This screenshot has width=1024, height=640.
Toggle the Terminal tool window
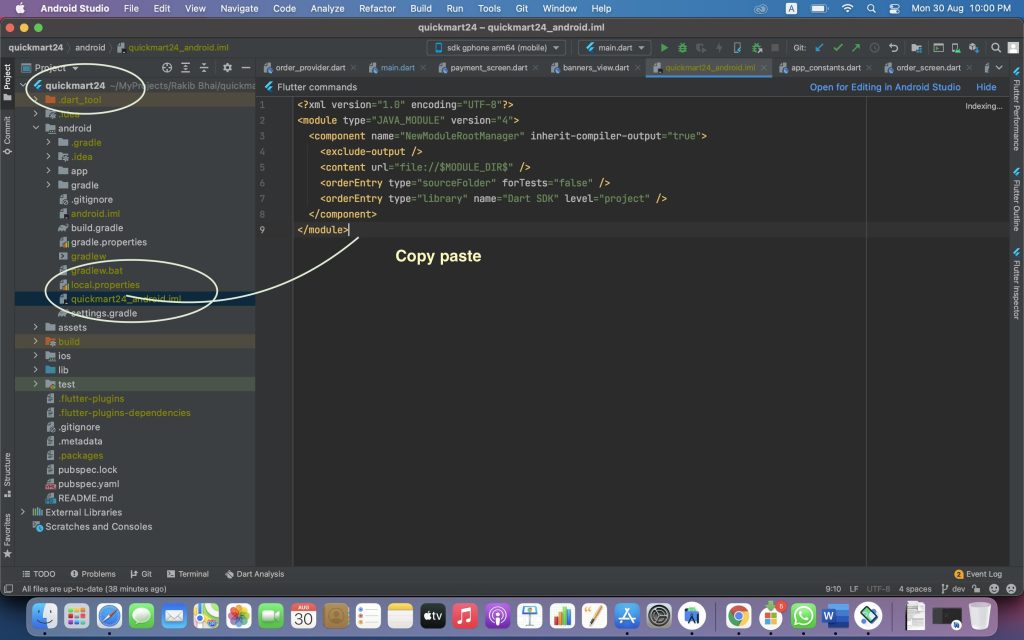coord(187,574)
